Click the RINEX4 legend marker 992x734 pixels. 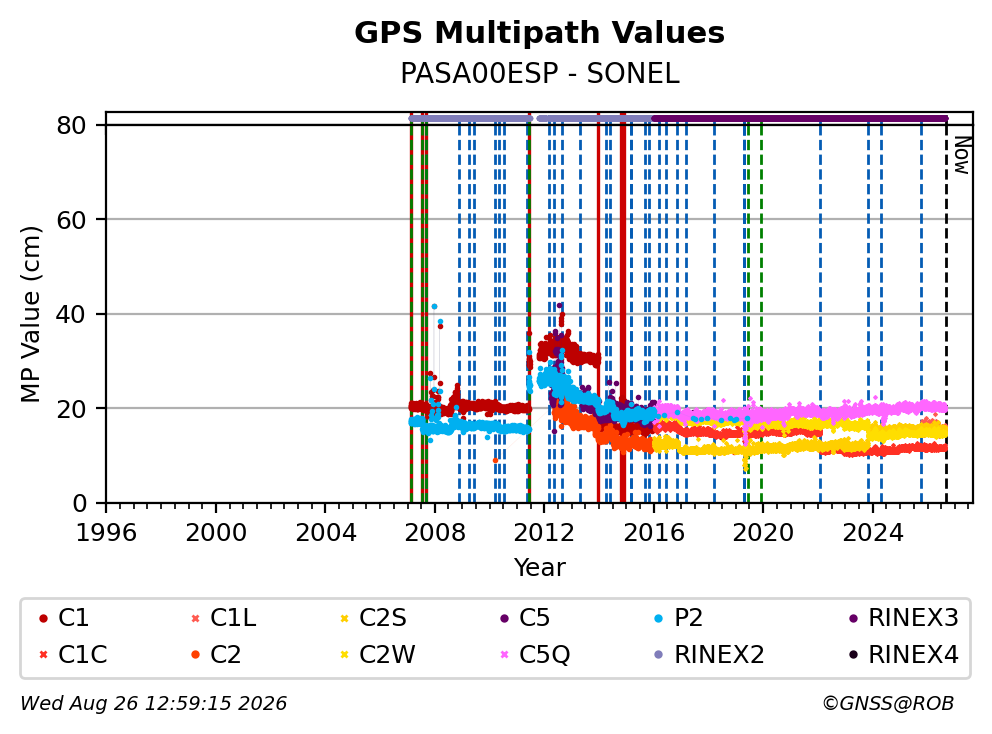[x=853, y=655]
